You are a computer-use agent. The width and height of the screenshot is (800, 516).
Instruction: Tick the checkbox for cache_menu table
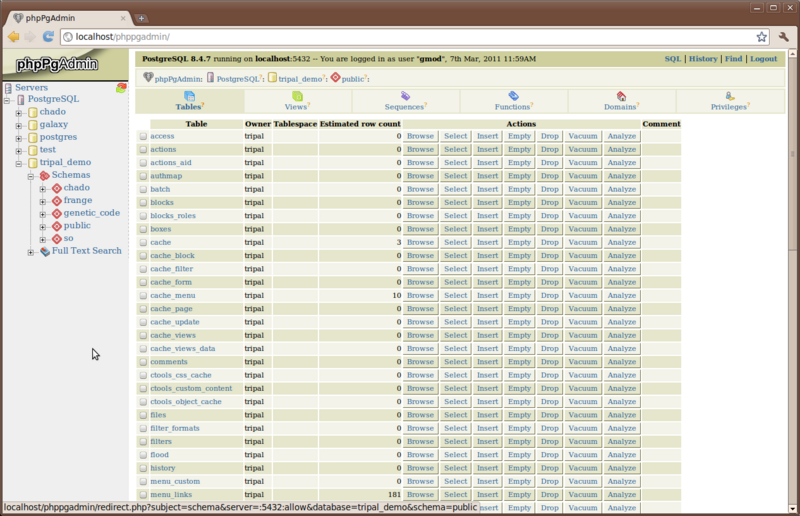pyautogui.click(x=143, y=296)
